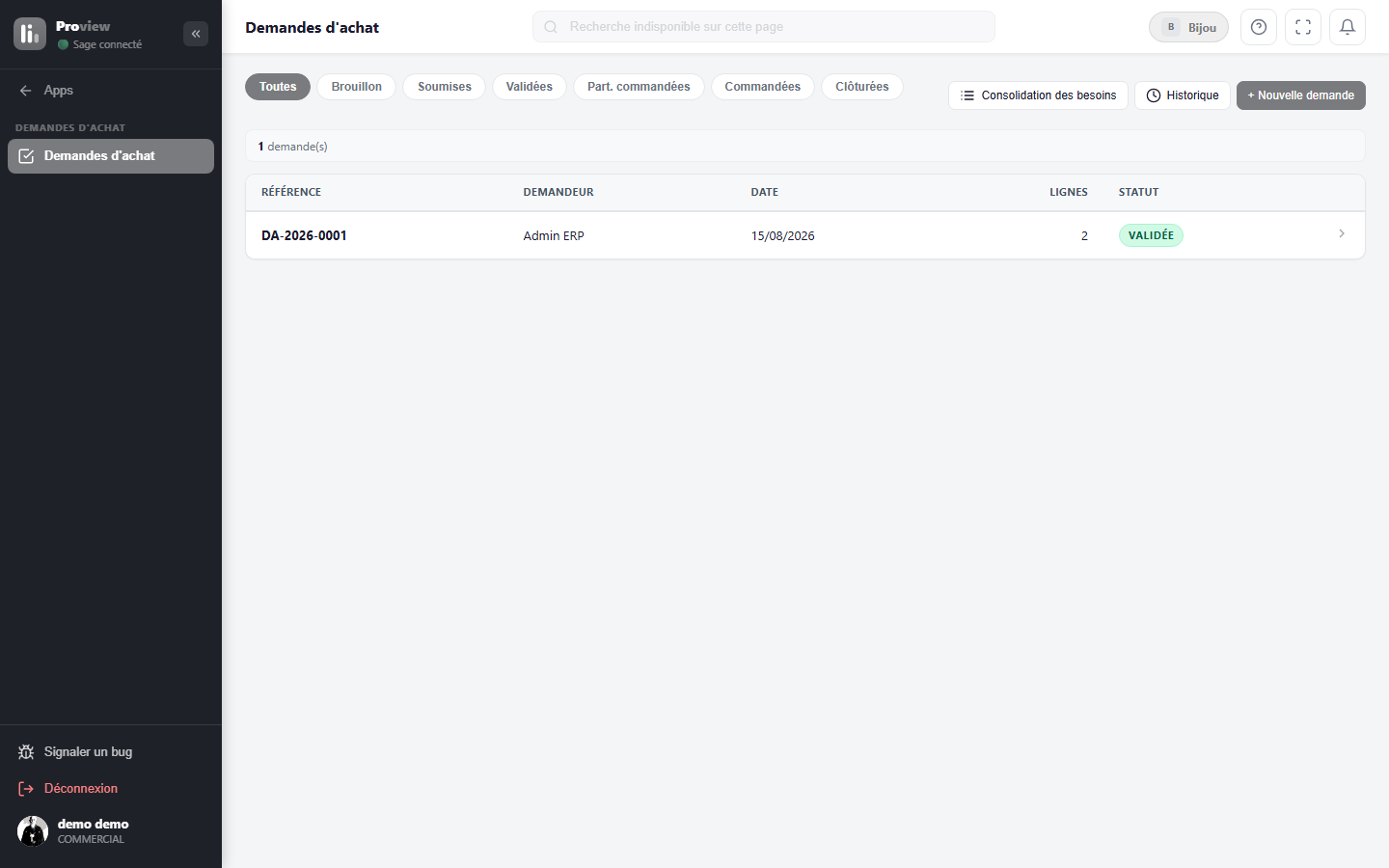The height and width of the screenshot is (868, 1389).
Task: Show Validées requests
Action: [530, 87]
